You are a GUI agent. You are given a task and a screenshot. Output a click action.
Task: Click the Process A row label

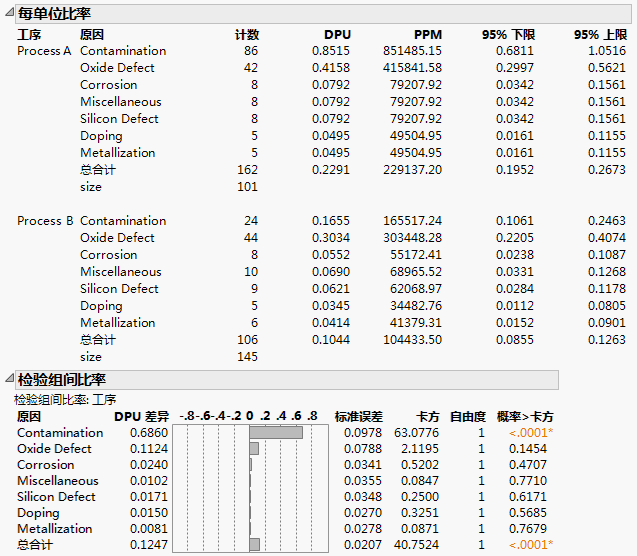pos(44,51)
